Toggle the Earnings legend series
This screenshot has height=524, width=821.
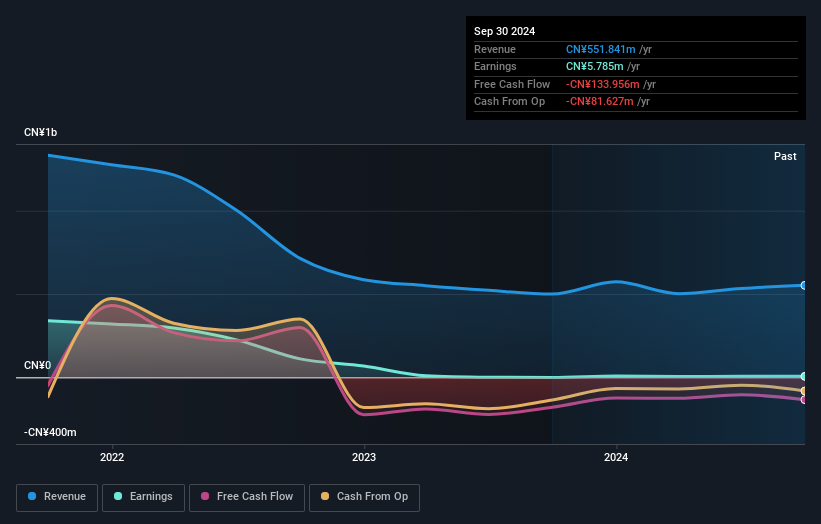(x=143, y=497)
